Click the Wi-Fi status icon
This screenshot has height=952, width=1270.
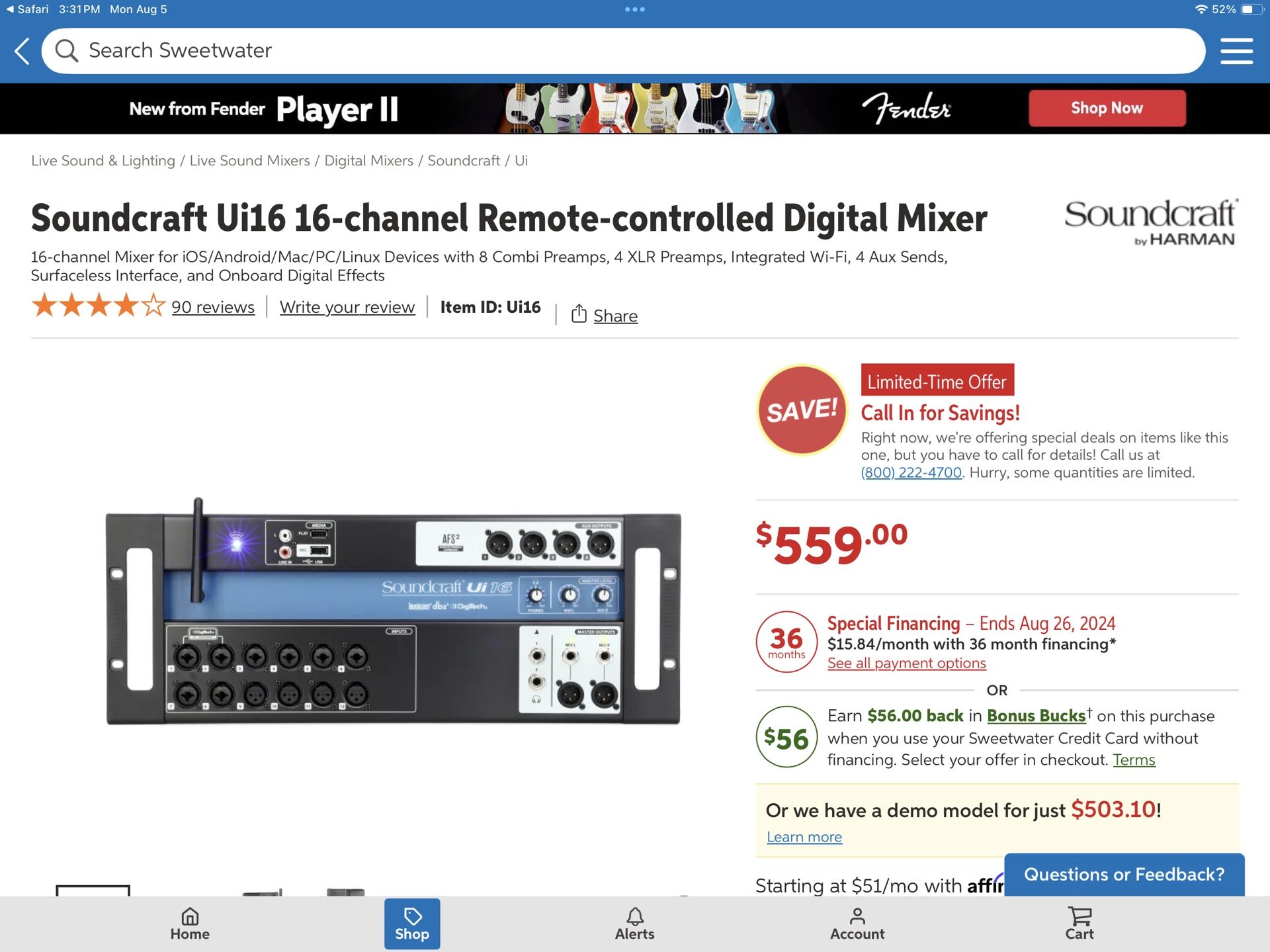1201,9
